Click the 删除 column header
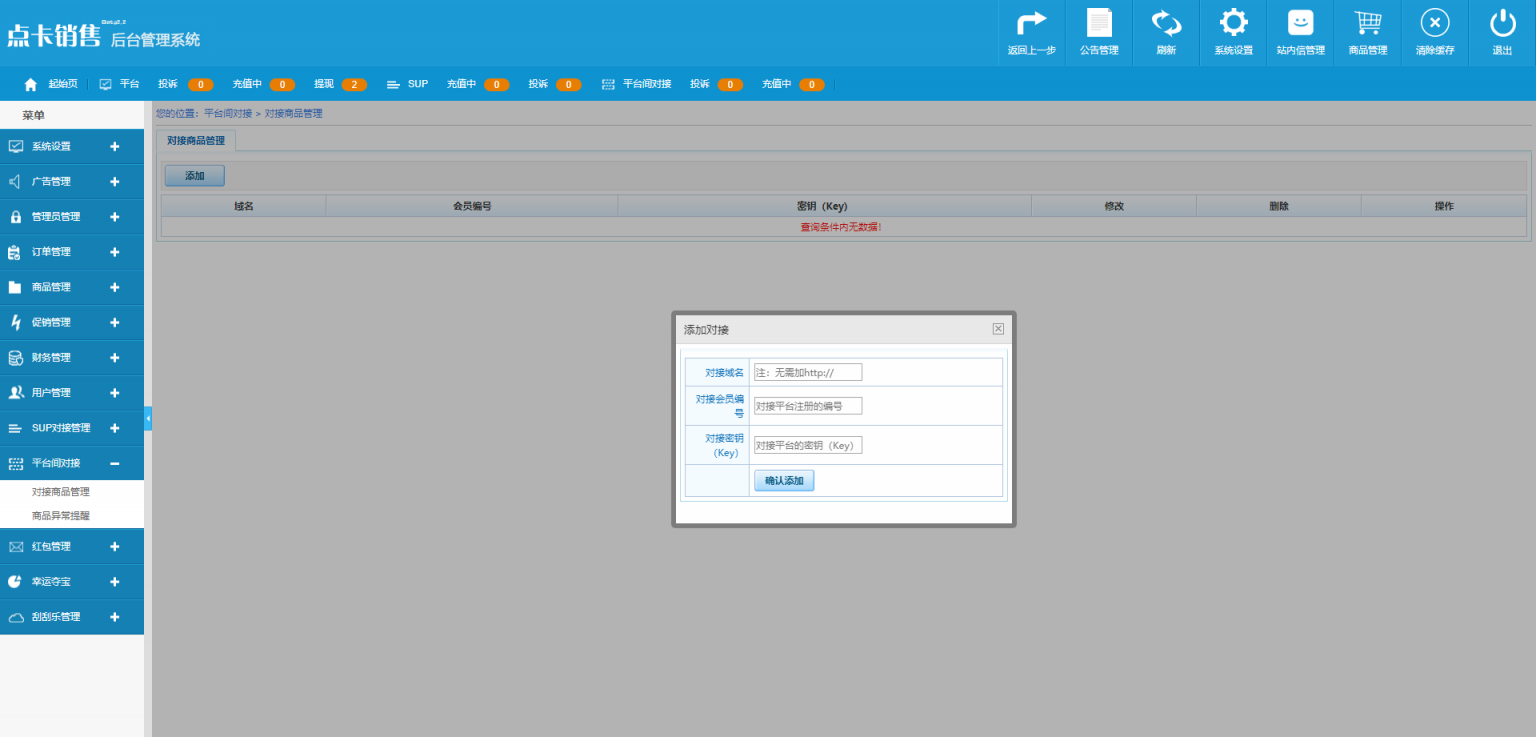This screenshot has height=737, width=1536. point(1279,206)
